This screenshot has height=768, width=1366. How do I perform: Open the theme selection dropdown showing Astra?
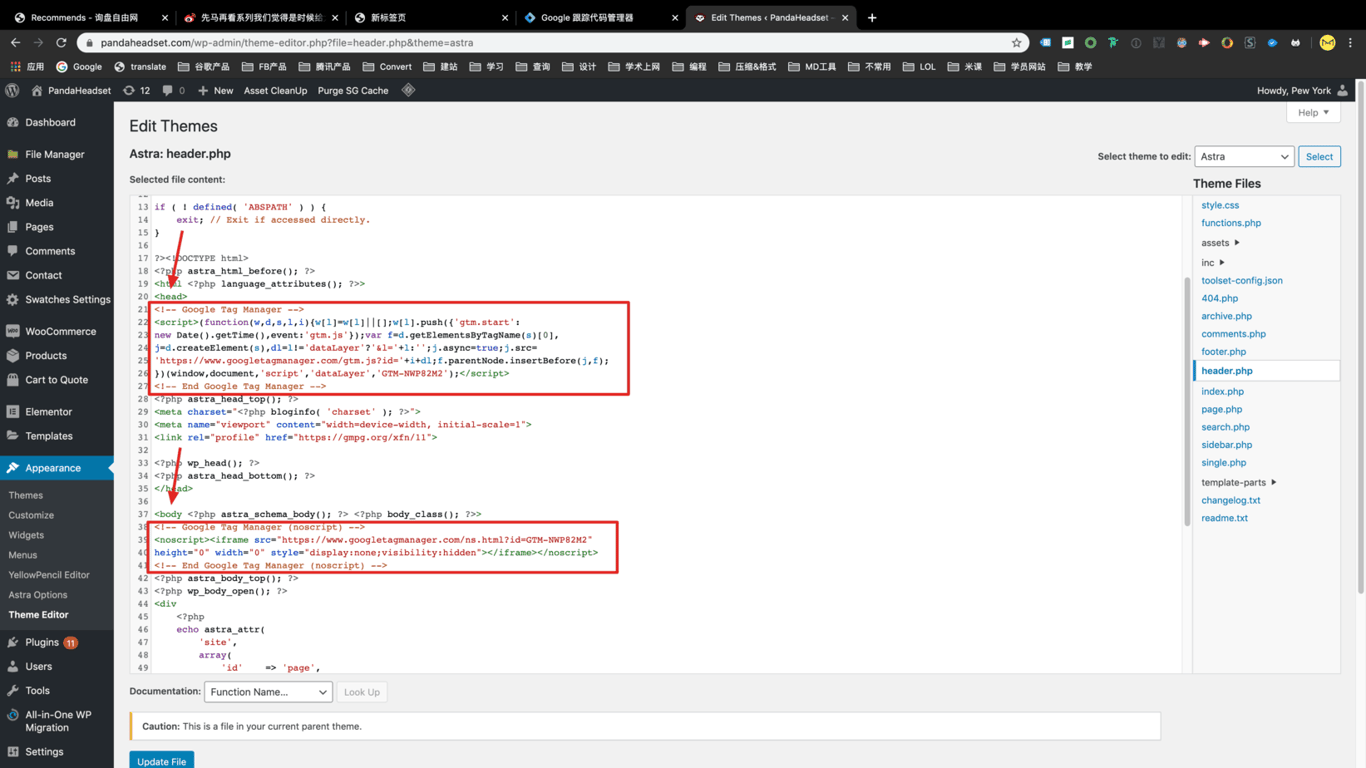pos(1244,157)
